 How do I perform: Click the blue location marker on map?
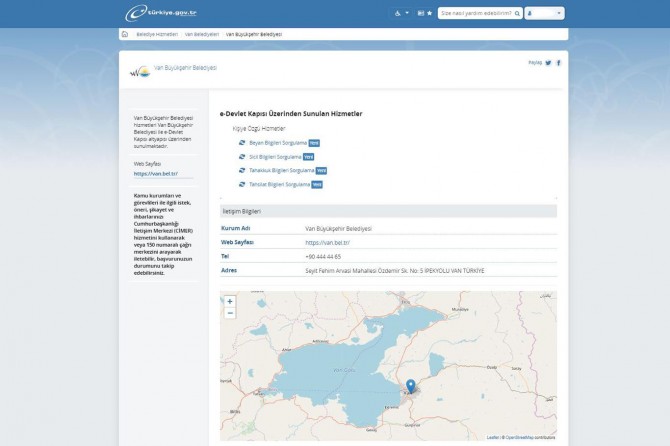(x=410, y=386)
